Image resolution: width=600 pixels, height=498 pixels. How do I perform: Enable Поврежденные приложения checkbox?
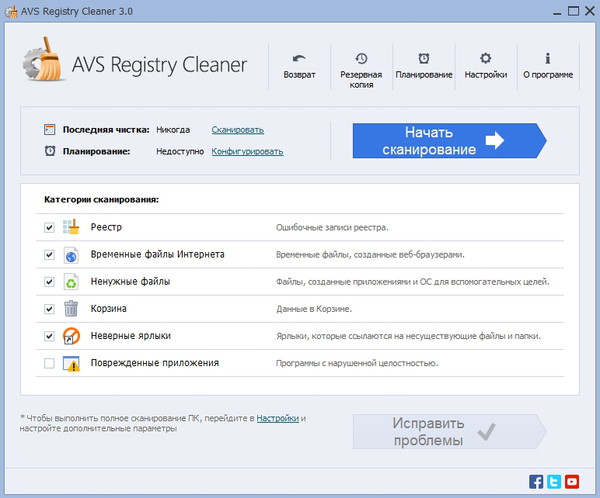[49, 363]
